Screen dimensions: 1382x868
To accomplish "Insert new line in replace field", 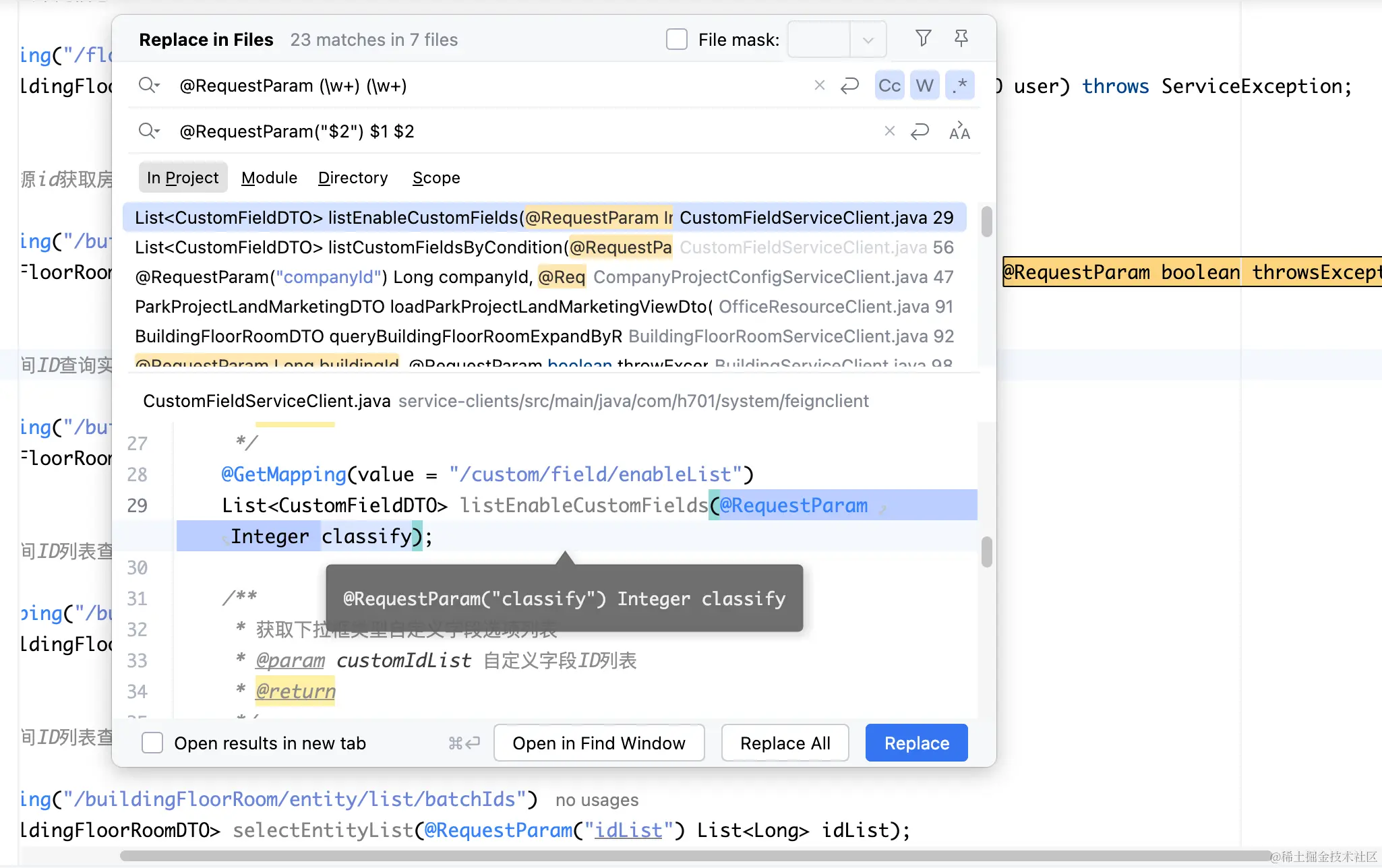I will (920, 131).
